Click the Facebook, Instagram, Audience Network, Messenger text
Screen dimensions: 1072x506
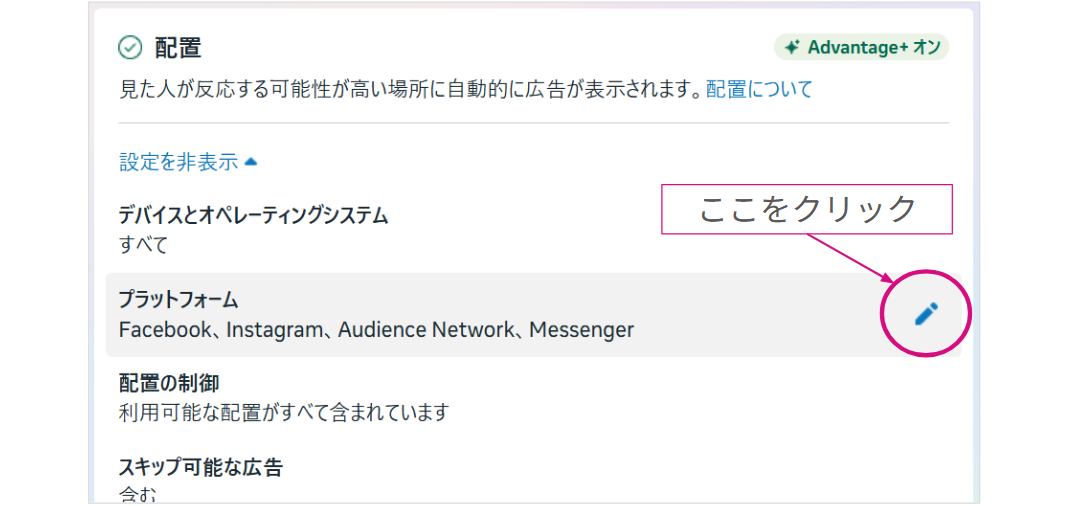click(376, 330)
